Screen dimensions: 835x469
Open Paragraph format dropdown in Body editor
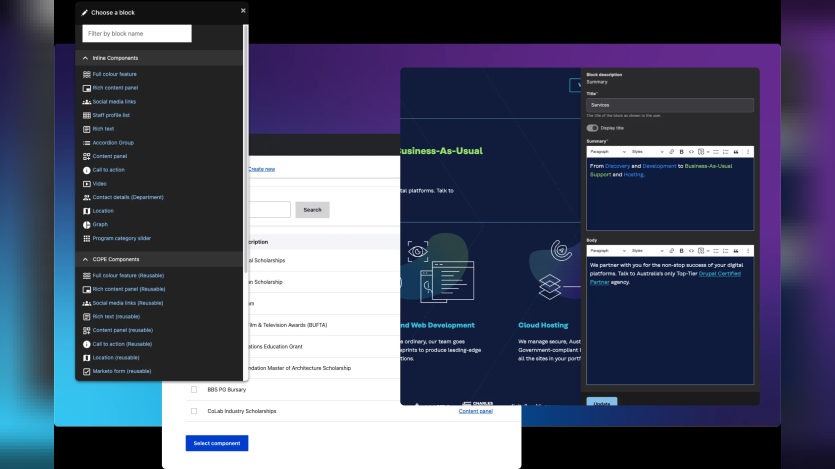(608, 251)
